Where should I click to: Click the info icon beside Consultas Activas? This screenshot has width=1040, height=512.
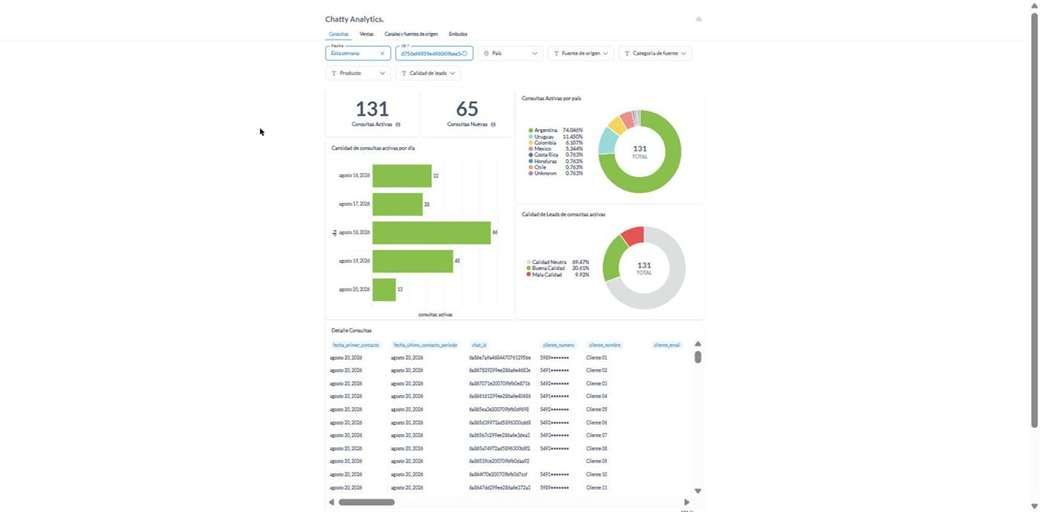tap(398, 124)
